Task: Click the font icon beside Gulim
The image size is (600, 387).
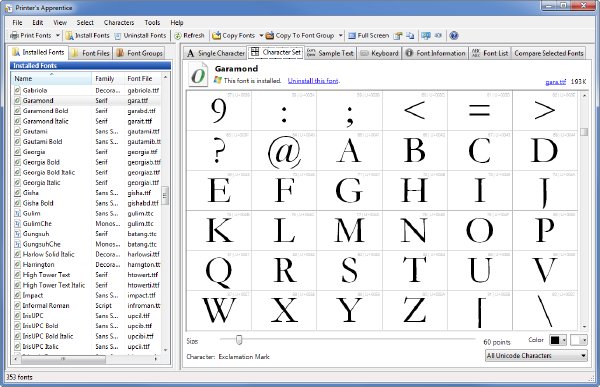Action: [17, 213]
